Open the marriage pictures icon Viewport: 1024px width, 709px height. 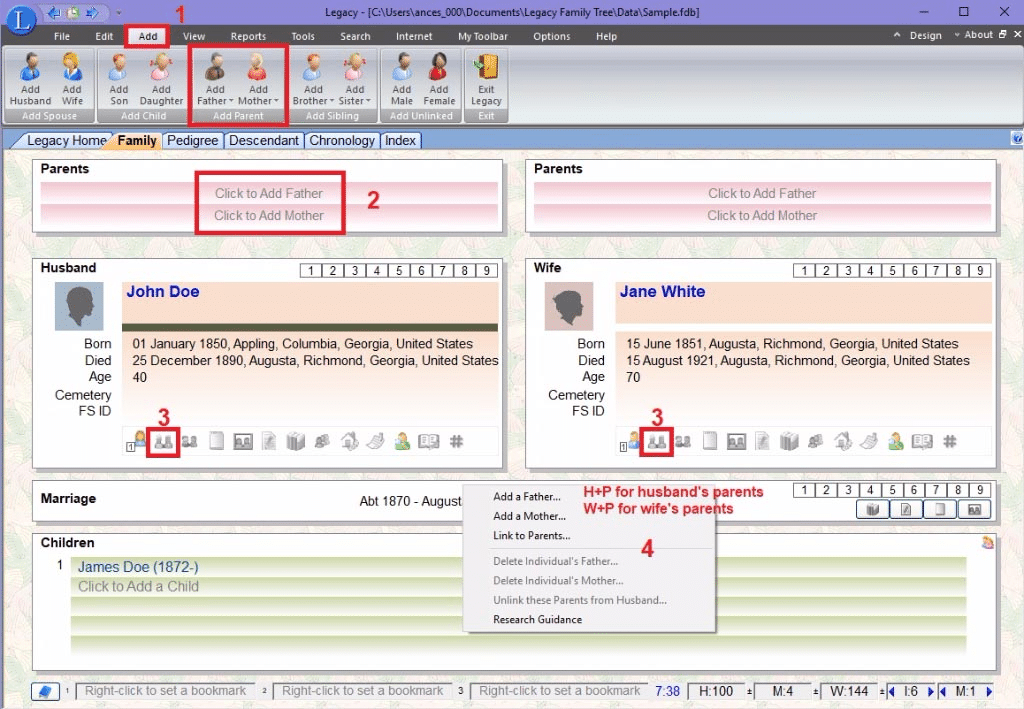pos(974,509)
